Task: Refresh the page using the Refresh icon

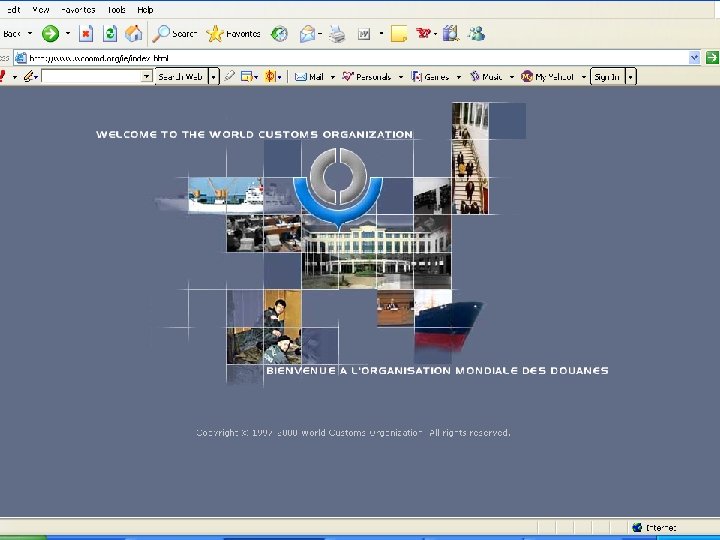Action: pyautogui.click(x=110, y=34)
